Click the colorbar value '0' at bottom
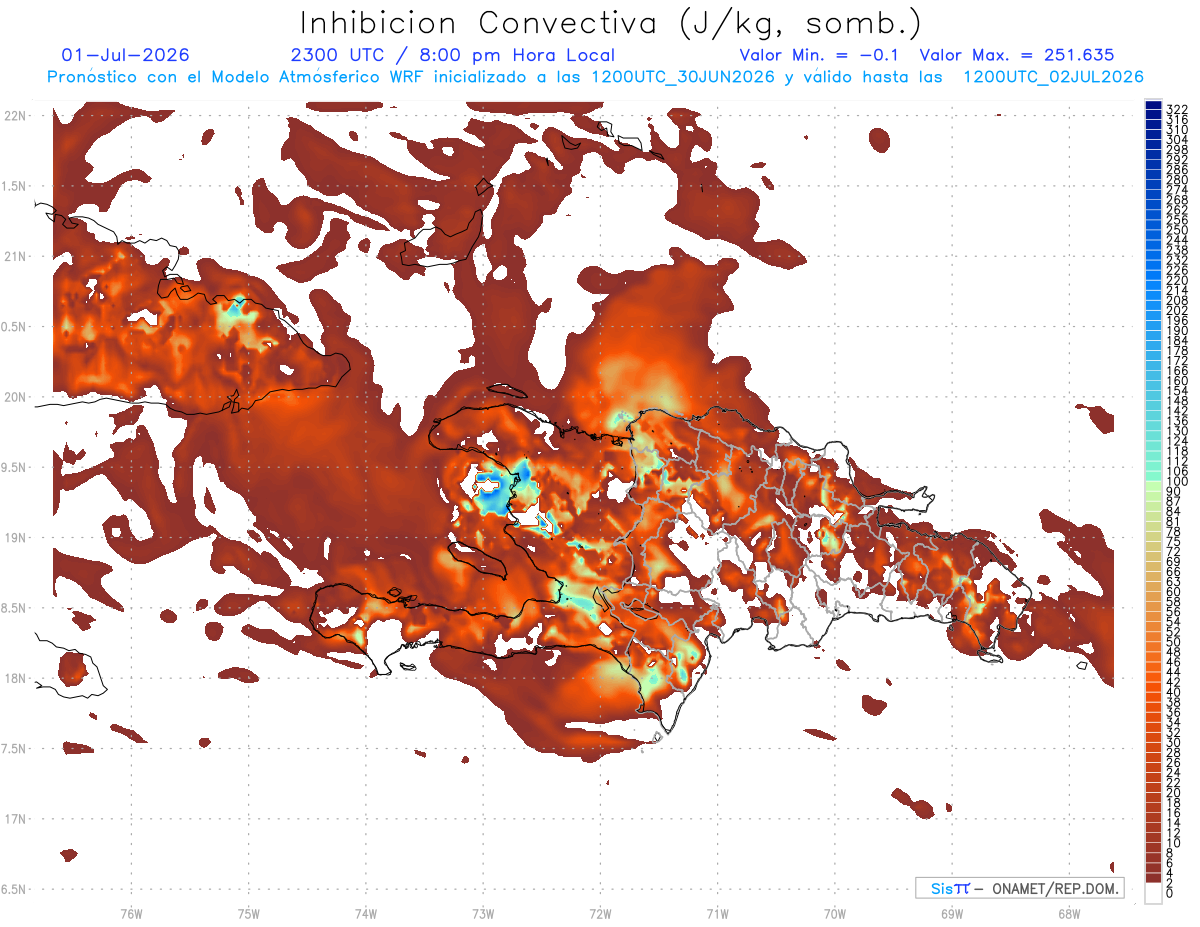Image resolution: width=1200 pixels, height=927 pixels. tap(1170, 891)
